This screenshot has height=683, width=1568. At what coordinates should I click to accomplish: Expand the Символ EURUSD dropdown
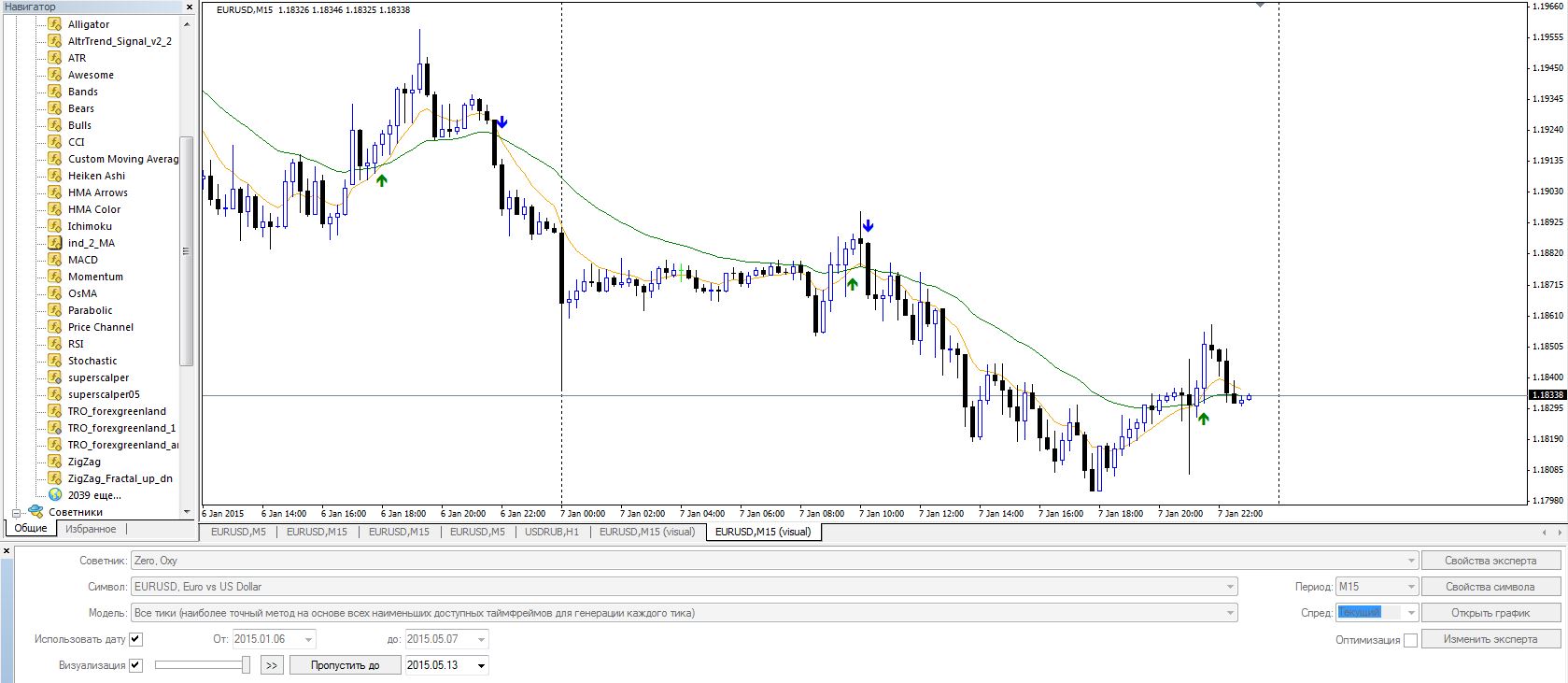click(x=1230, y=587)
